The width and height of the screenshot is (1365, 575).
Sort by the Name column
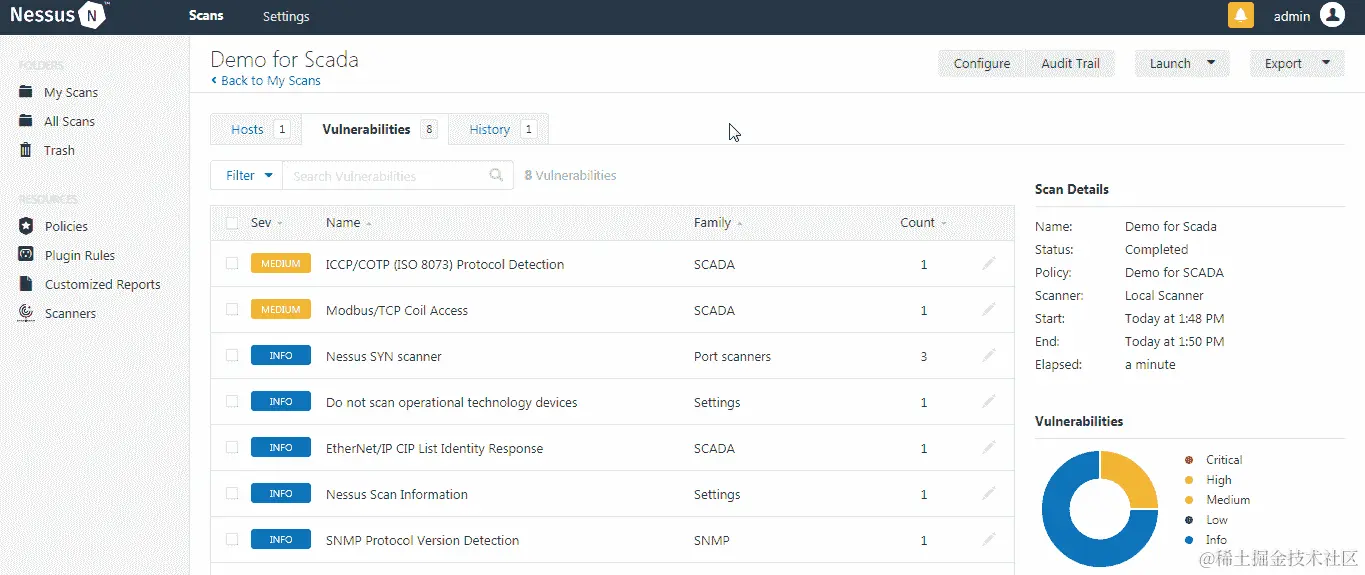(348, 223)
